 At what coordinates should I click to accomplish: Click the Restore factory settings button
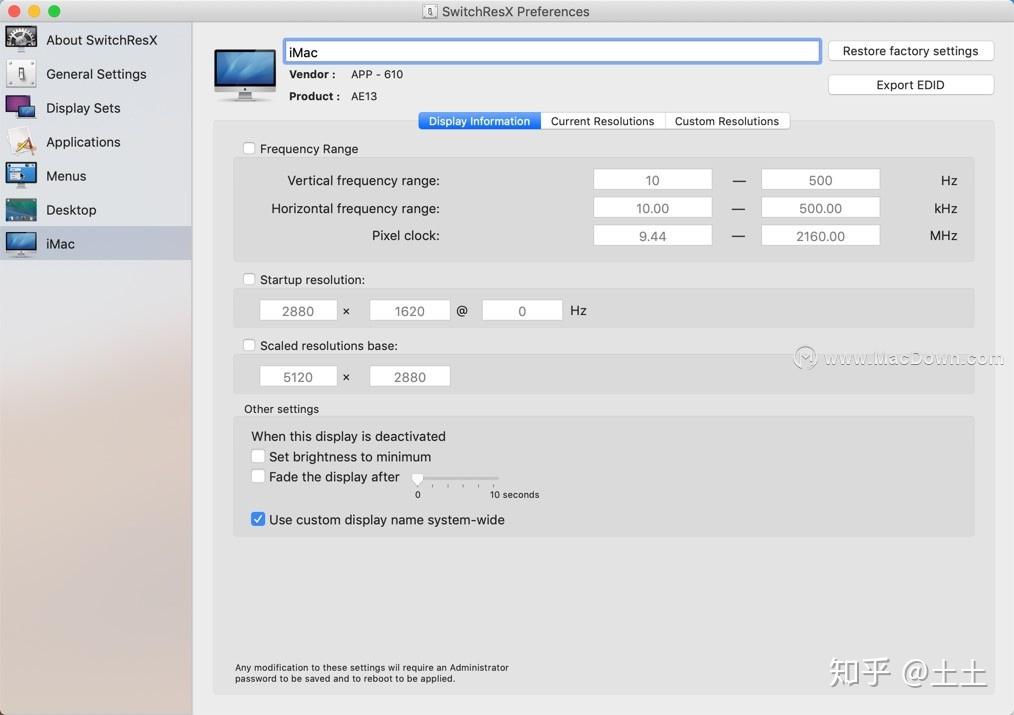(910, 50)
